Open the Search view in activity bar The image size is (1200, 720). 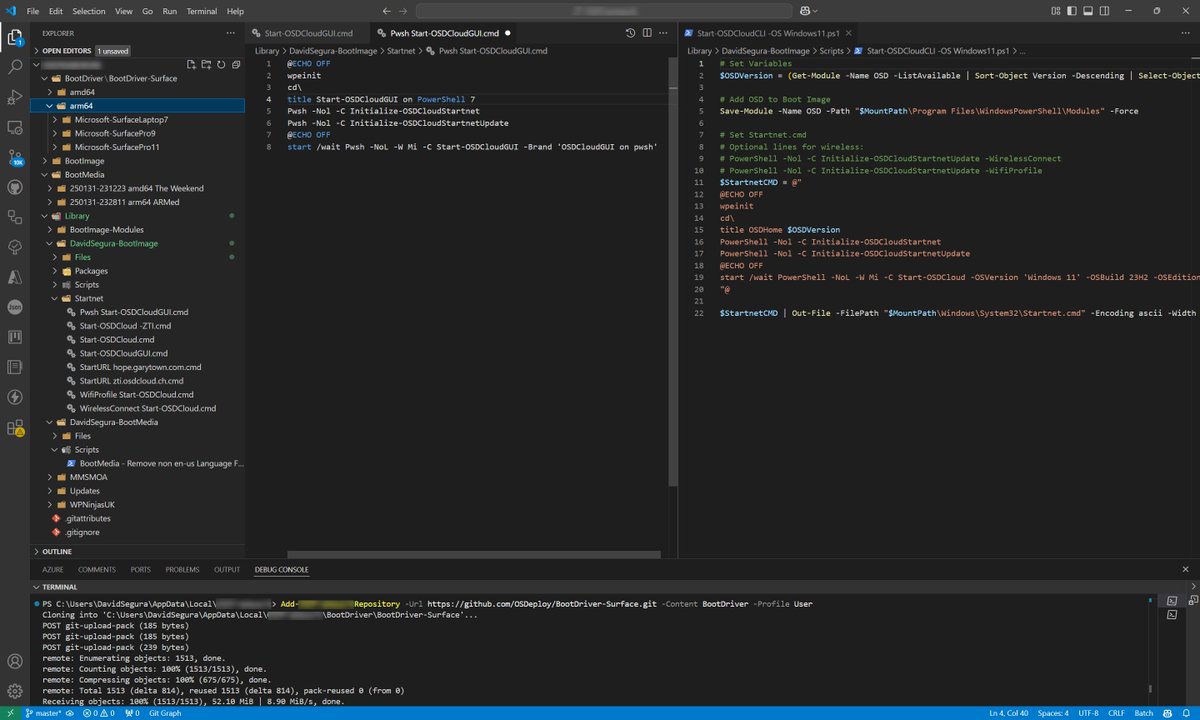click(15, 68)
